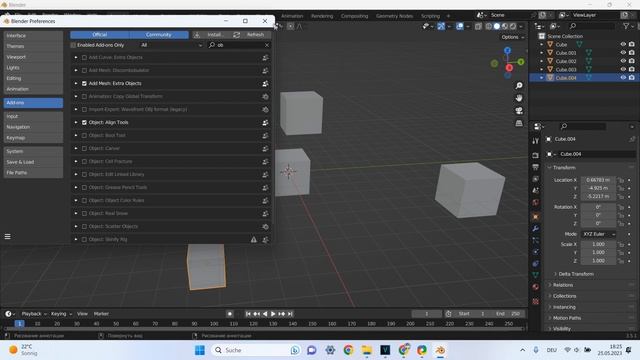This screenshot has width=640, height=360.
Task: Select the Keymap preferences section
Action: 33,138
